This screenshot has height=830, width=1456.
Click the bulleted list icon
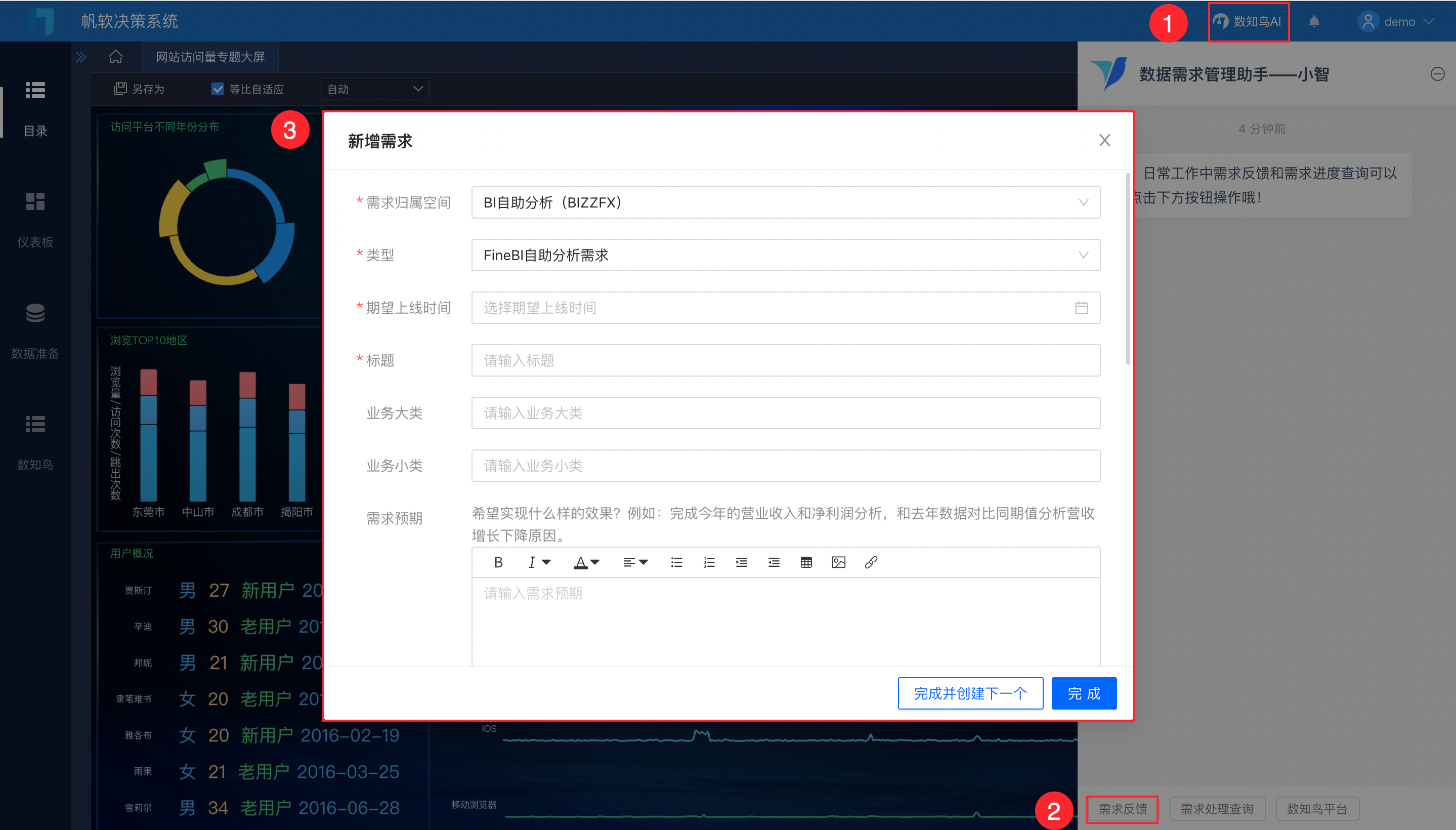[x=676, y=563]
